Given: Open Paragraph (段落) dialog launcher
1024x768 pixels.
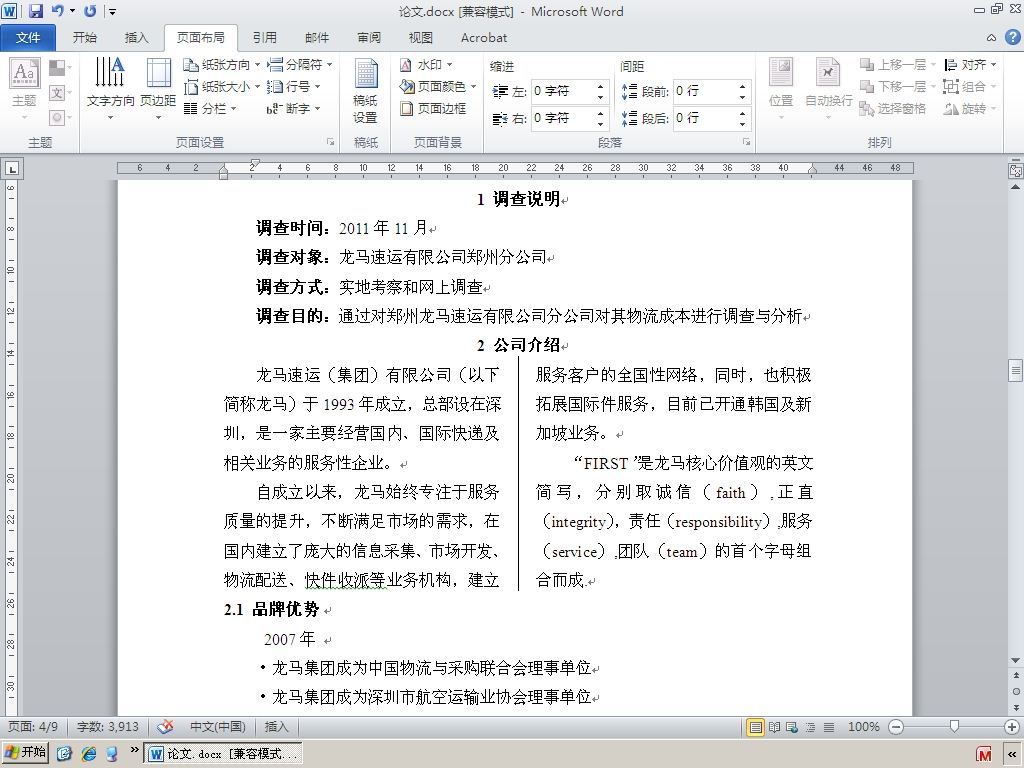Looking at the screenshot, I should tap(746, 142).
